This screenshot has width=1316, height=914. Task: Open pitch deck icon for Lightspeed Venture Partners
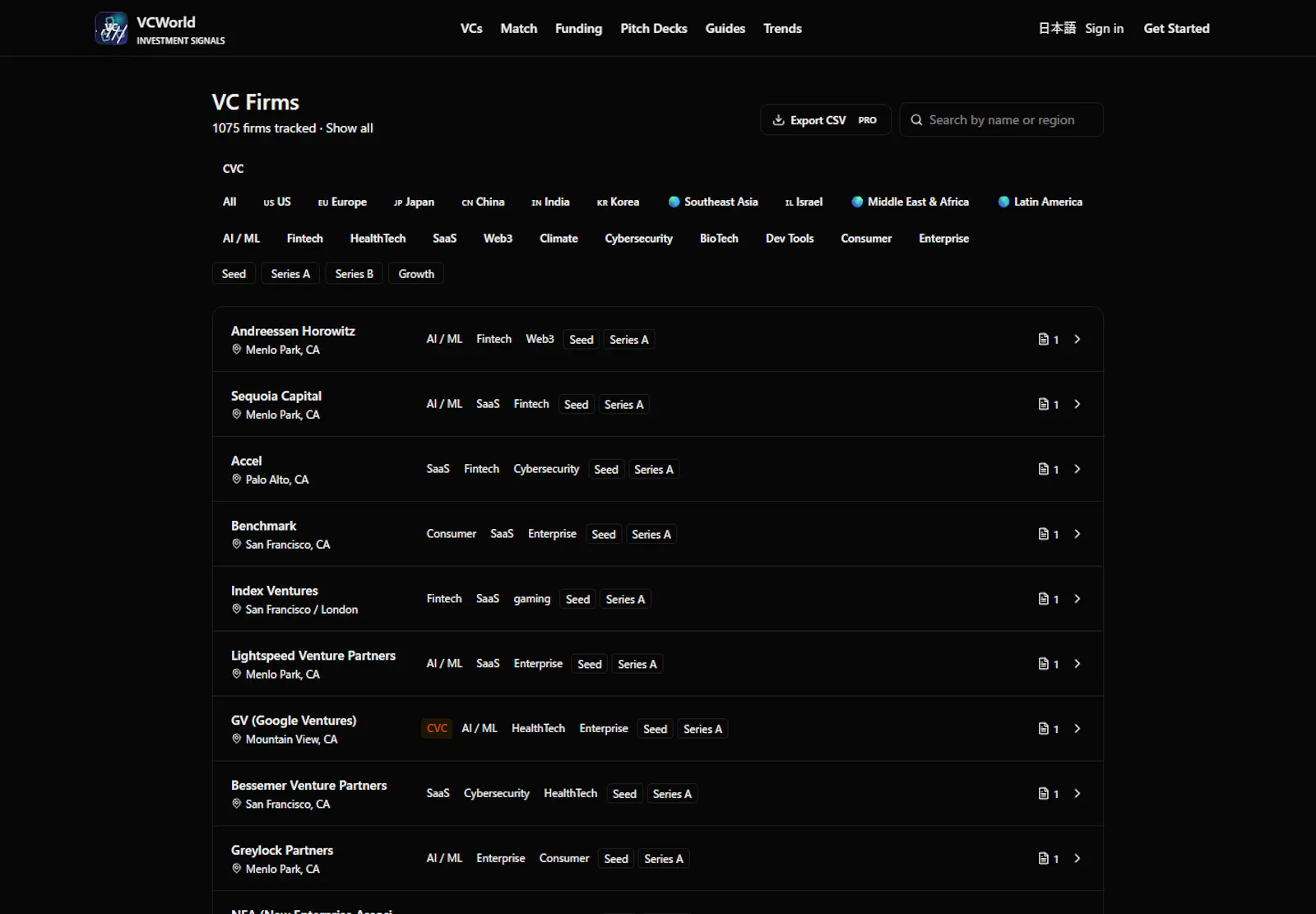[x=1043, y=664]
